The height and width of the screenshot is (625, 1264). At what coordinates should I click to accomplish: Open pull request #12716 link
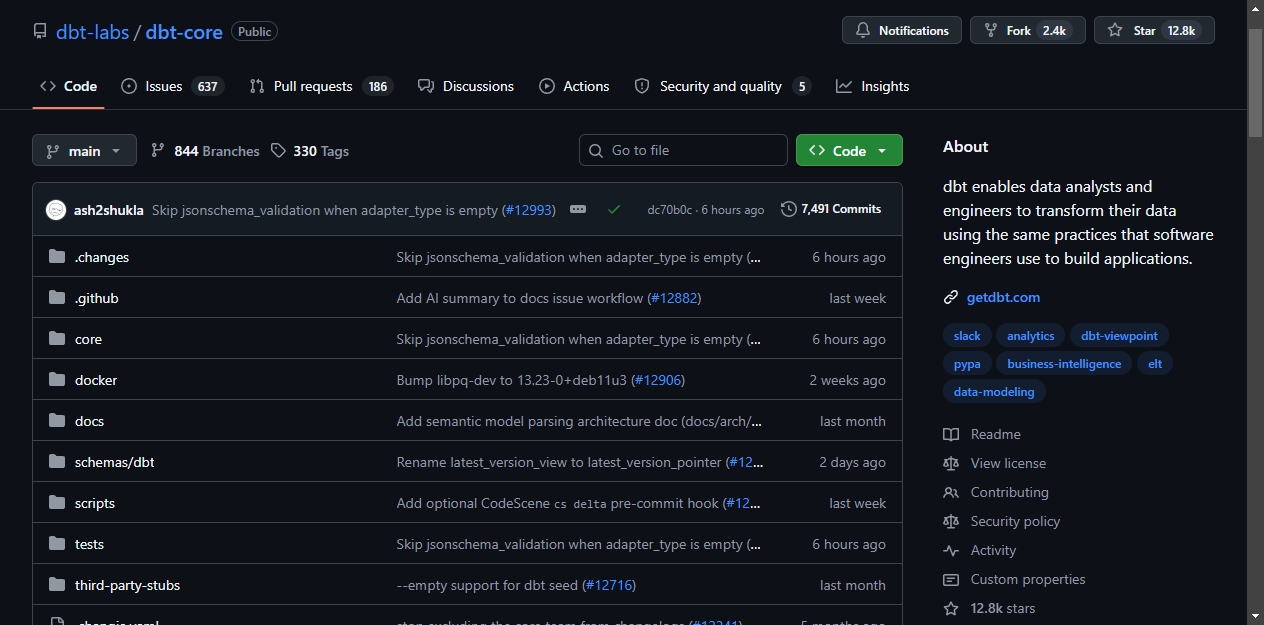[x=610, y=585]
